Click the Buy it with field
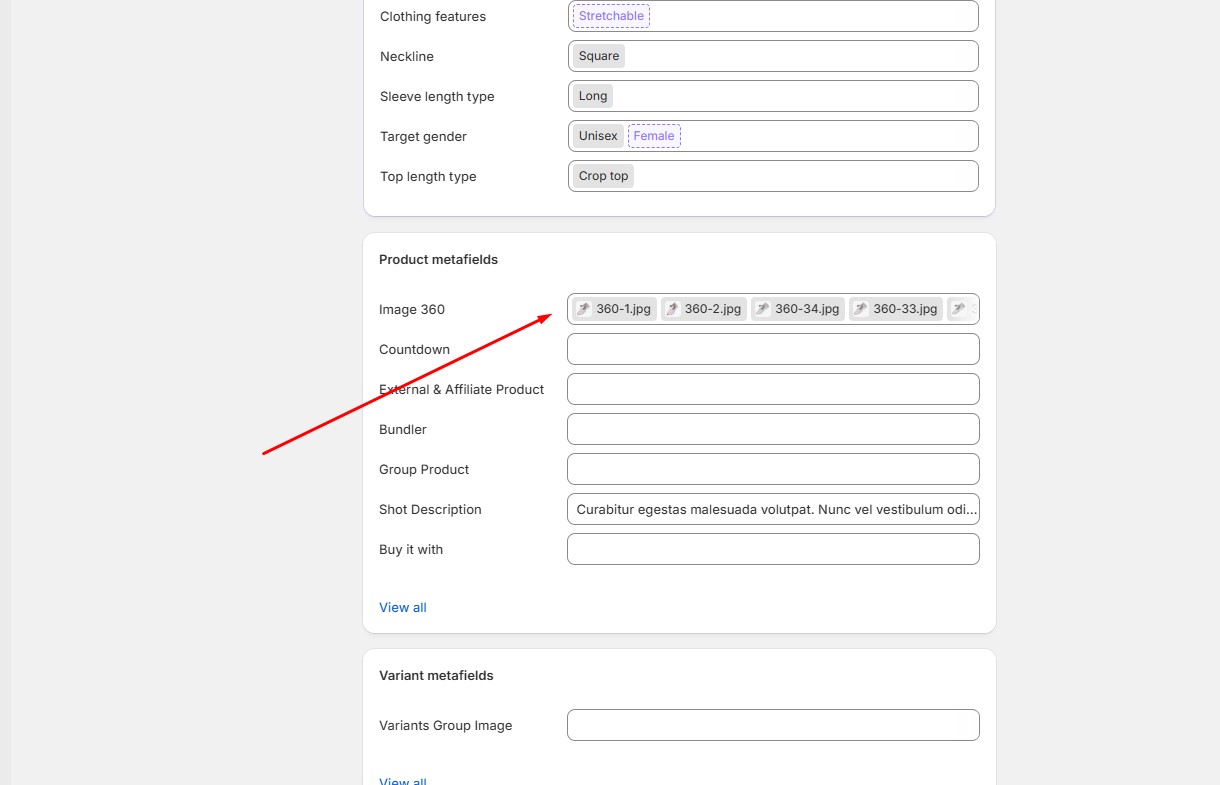The width and height of the screenshot is (1220, 785). point(772,549)
